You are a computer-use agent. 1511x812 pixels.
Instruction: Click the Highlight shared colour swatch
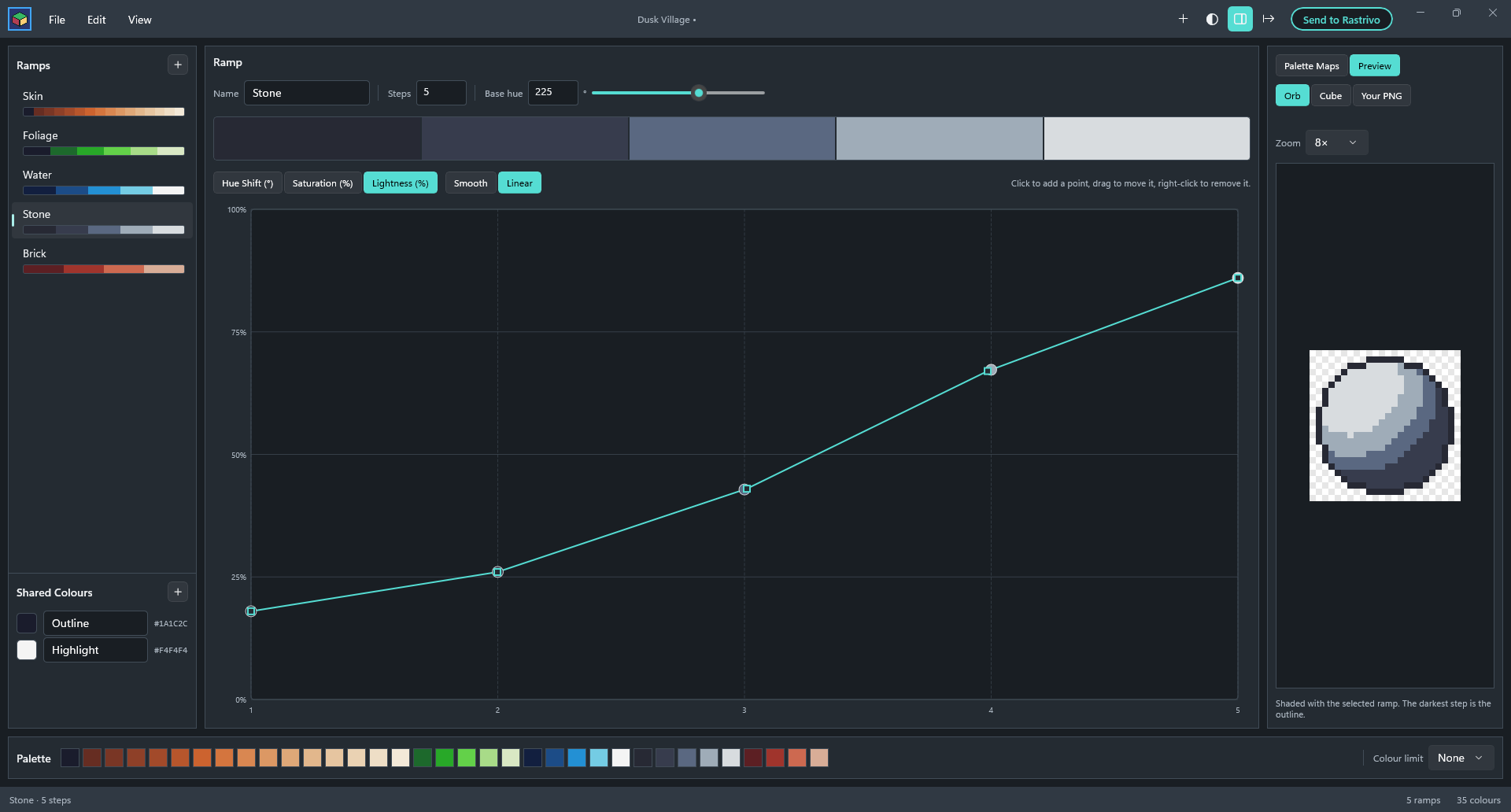click(x=27, y=650)
